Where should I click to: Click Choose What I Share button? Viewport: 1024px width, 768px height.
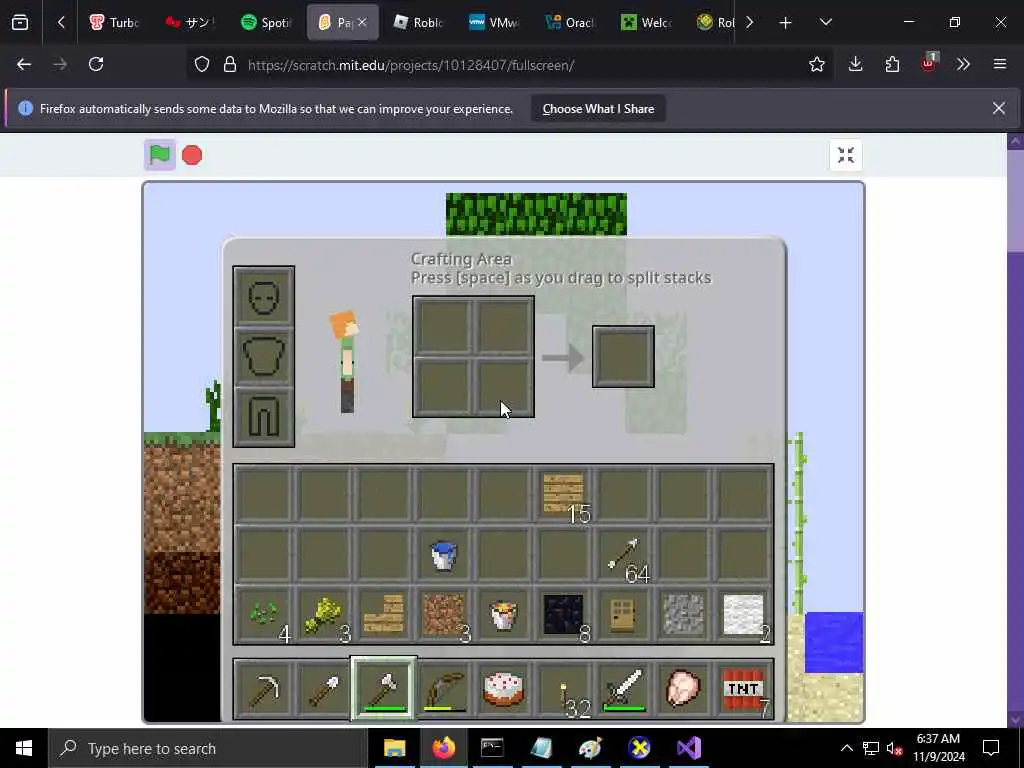click(x=598, y=109)
